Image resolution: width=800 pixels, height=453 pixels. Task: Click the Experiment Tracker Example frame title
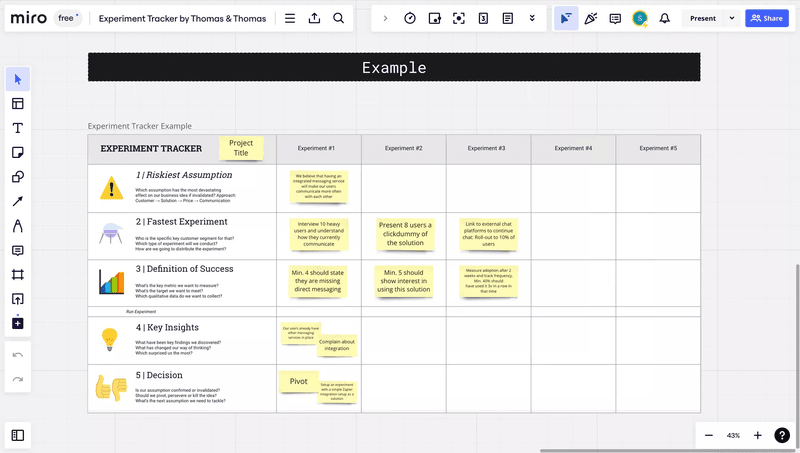tap(140, 126)
